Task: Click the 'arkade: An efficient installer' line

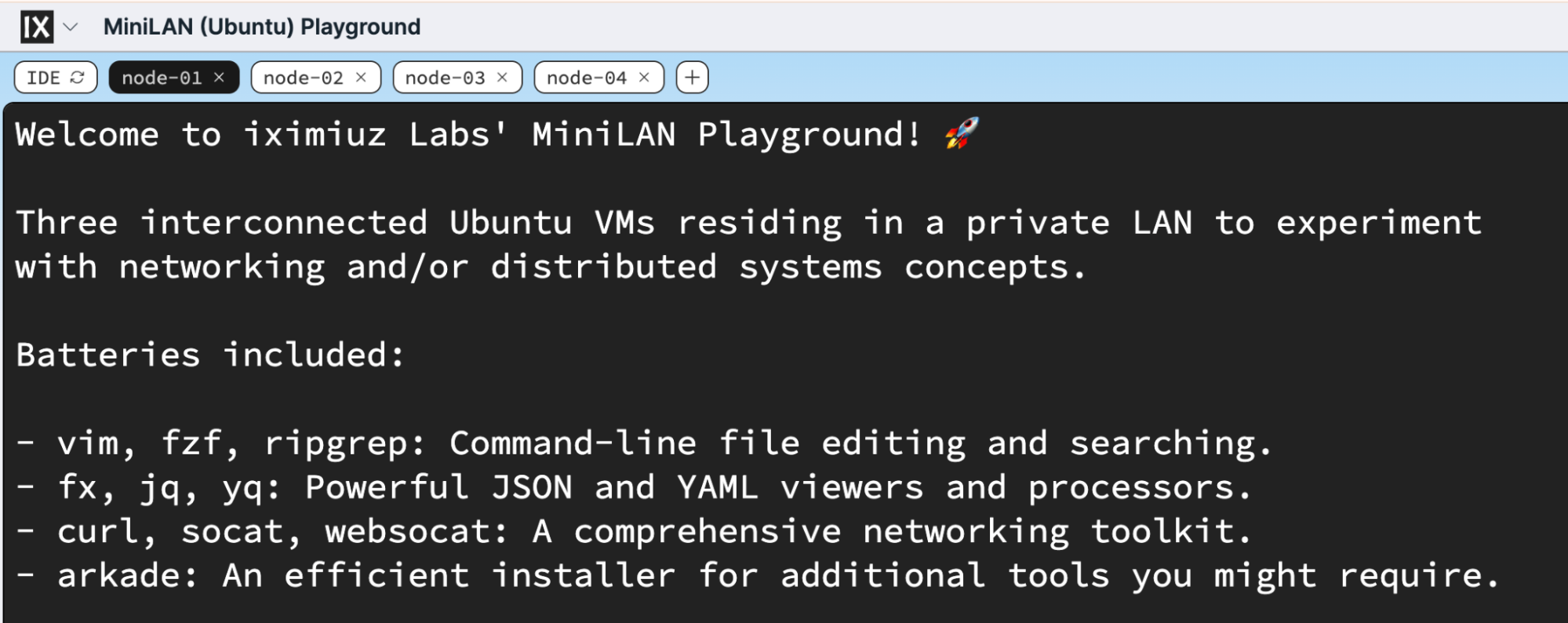Action: 758,576
